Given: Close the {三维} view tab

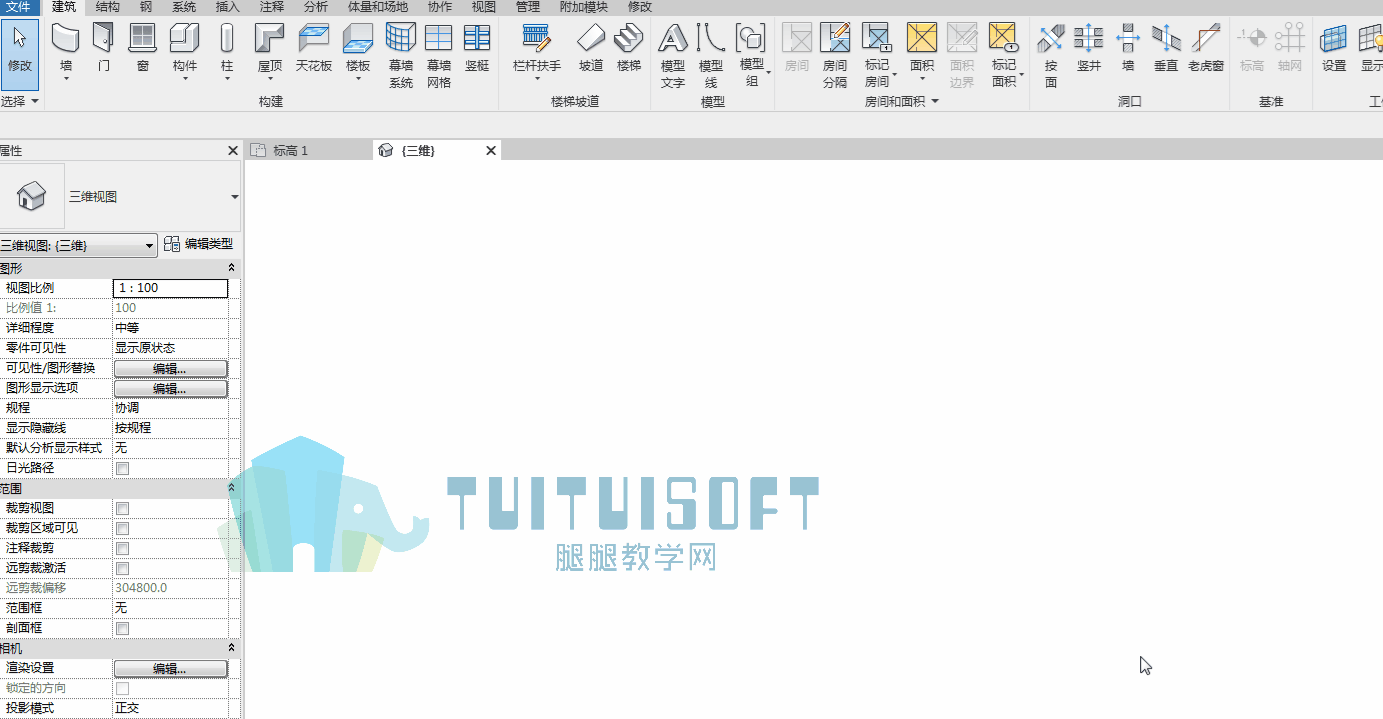Looking at the screenshot, I should 491,150.
